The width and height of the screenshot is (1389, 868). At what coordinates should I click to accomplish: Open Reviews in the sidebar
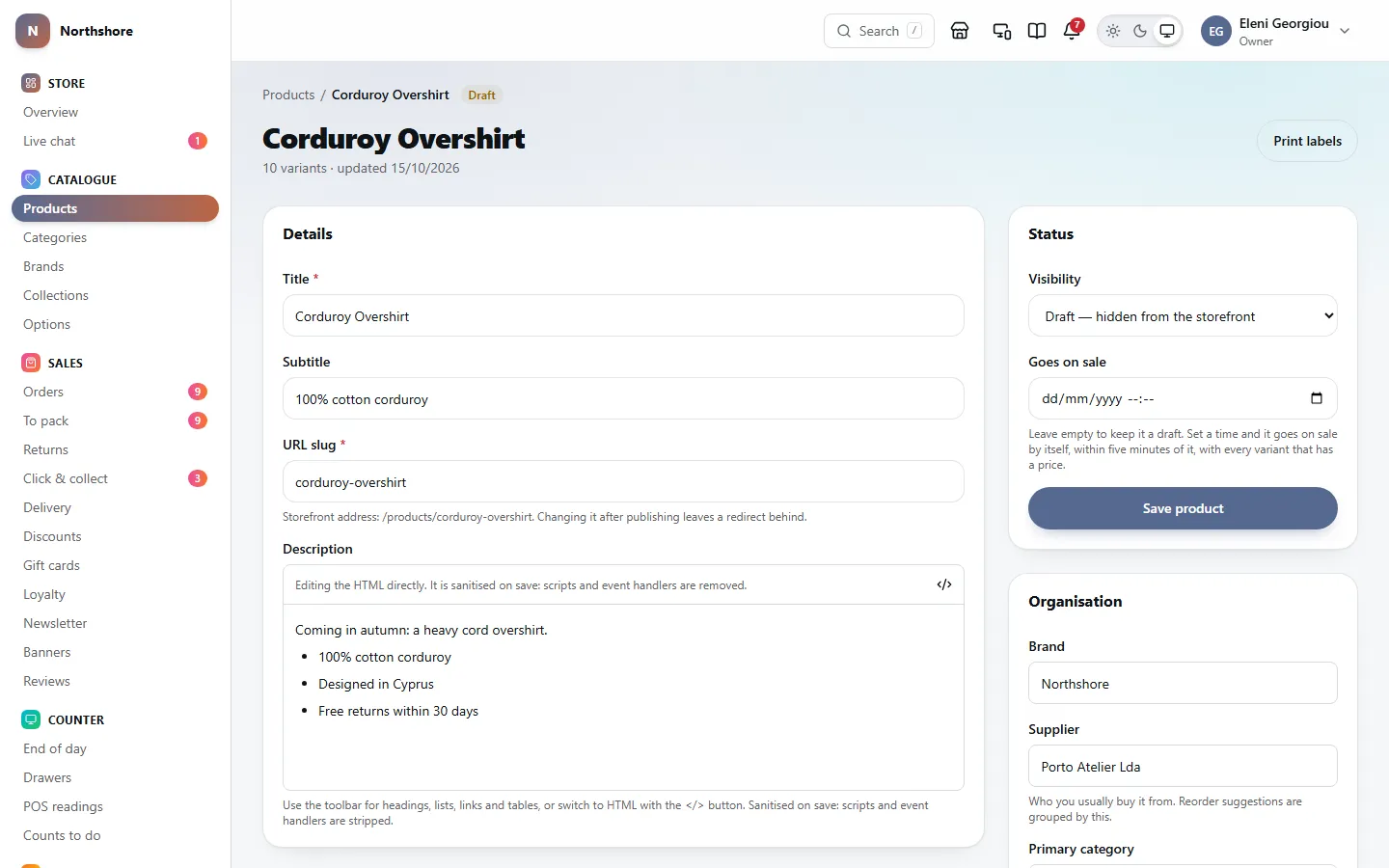[115, 681]
